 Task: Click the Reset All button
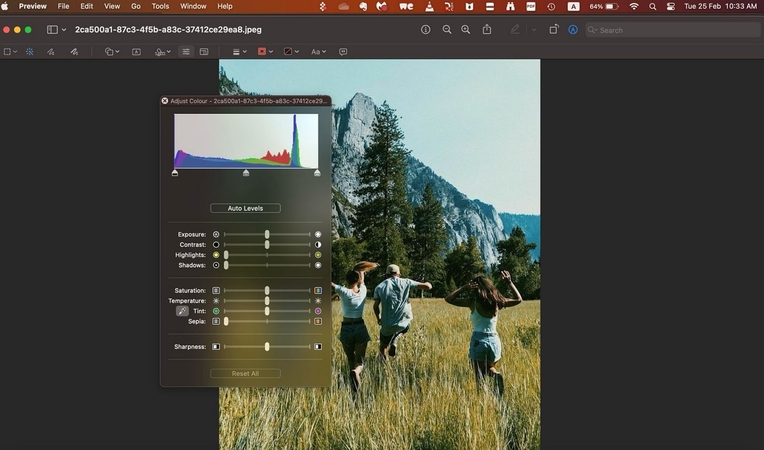245,373
